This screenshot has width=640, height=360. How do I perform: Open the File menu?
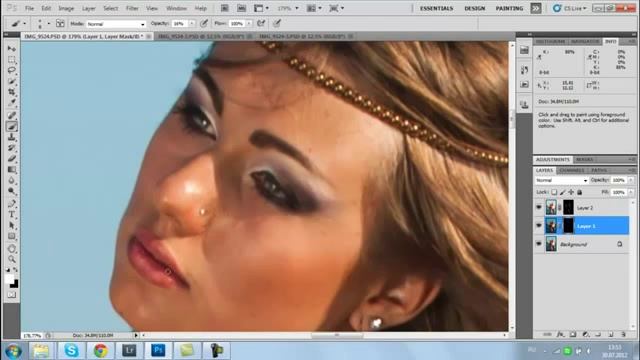point(29,8)
